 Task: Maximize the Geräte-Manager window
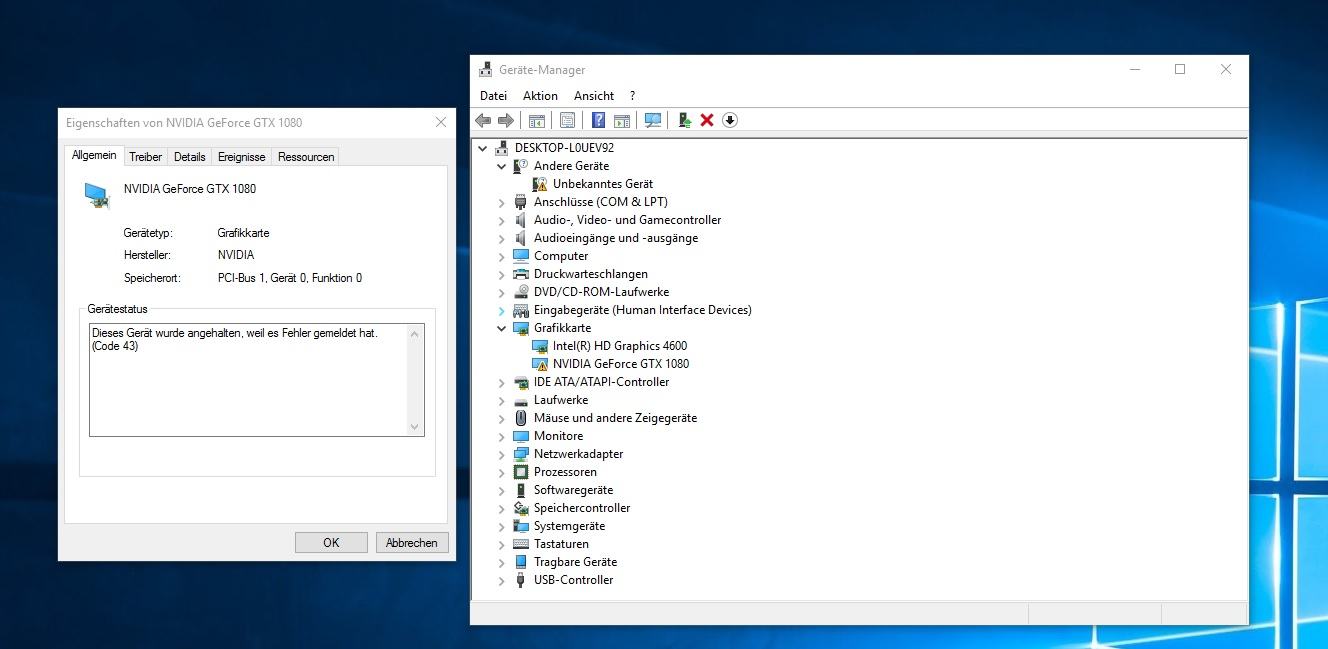(x=1180, y=69)
